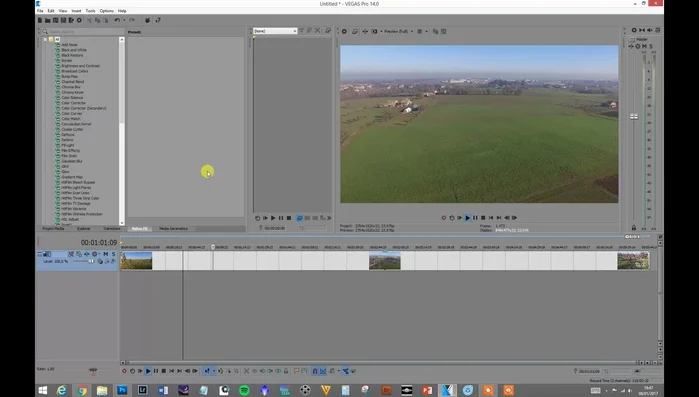Click the New project icon in toolbar
Screen dimensions: 699x397
[40, 20]
